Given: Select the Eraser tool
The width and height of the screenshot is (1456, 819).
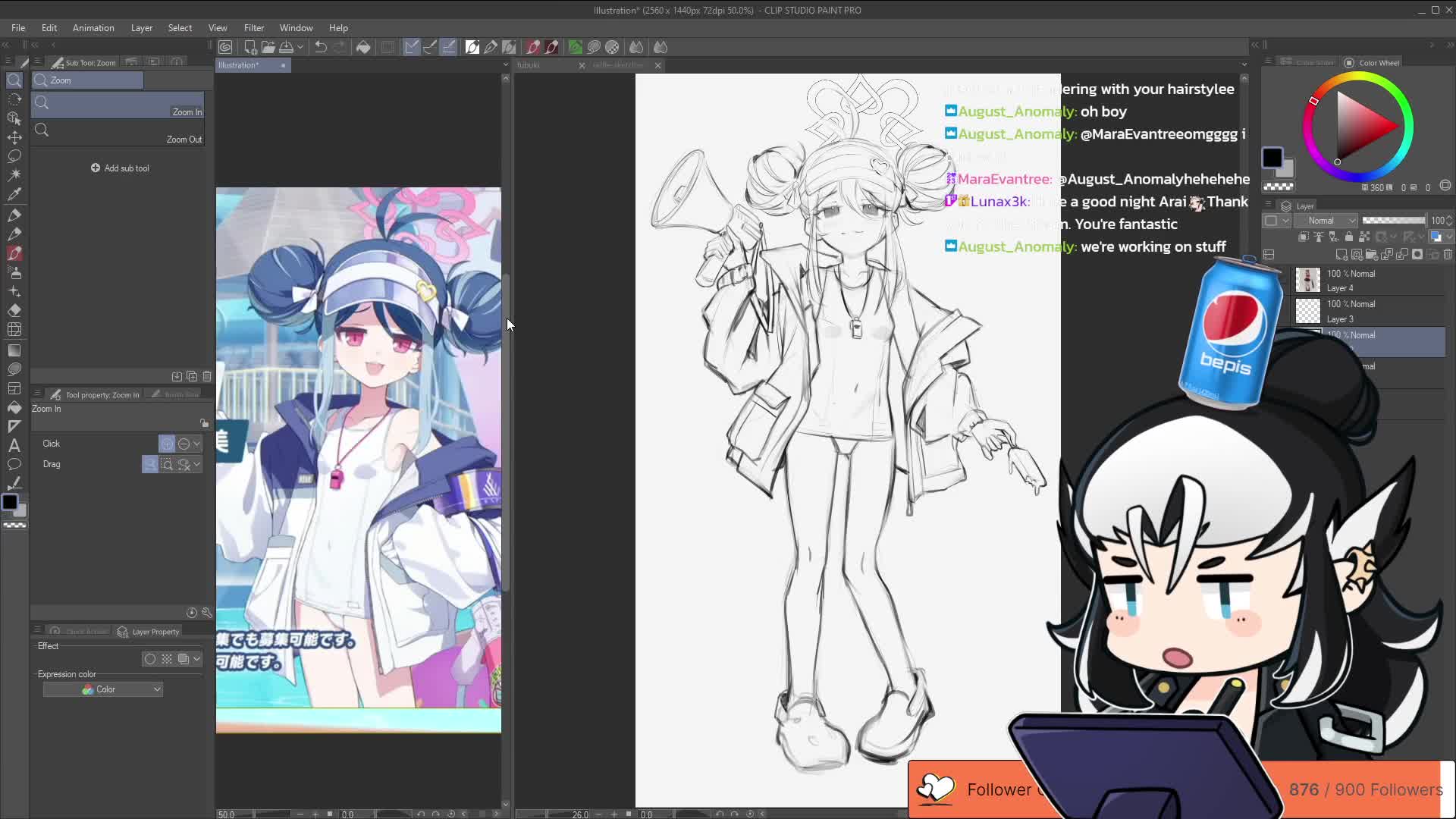Looking at the screenshot, I should click(x=14, y=310).
